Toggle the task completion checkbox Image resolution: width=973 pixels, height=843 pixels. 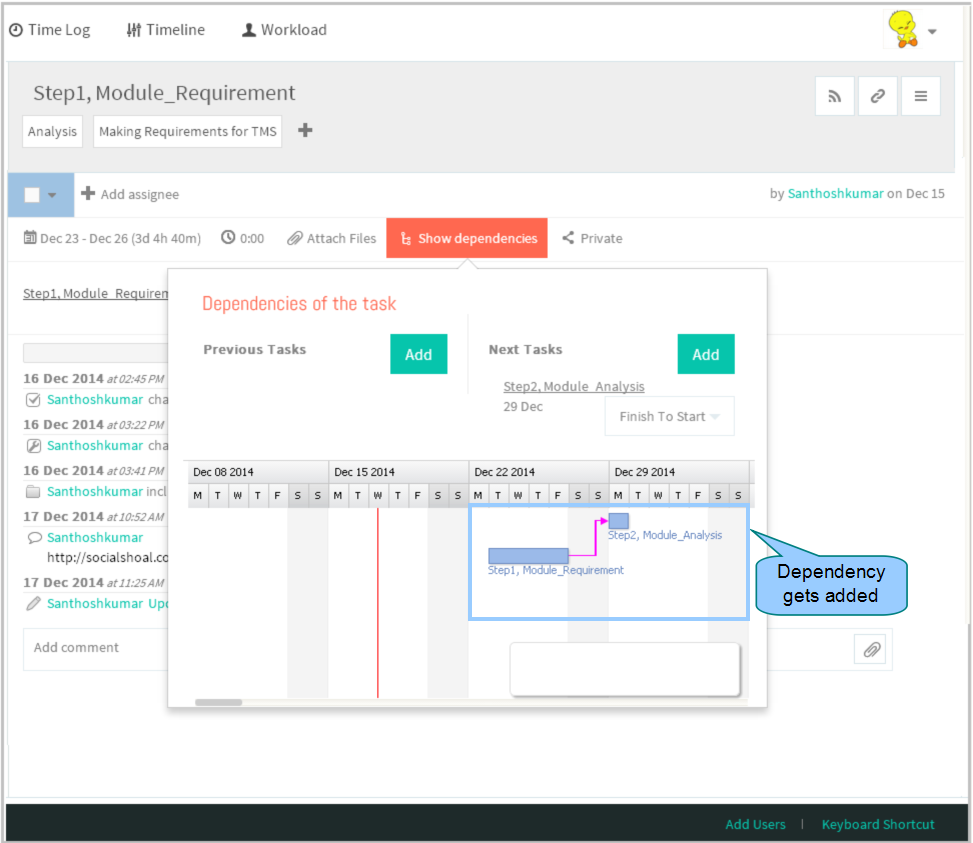pos(32,195)
